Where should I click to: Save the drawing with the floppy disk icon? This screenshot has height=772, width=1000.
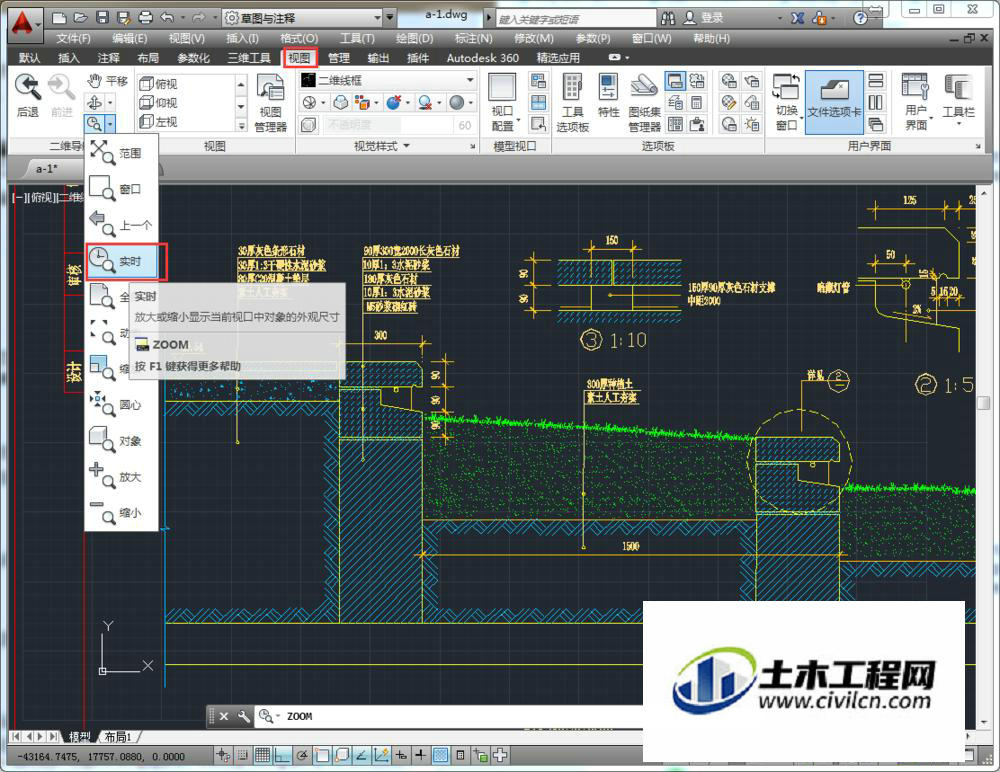102,18
